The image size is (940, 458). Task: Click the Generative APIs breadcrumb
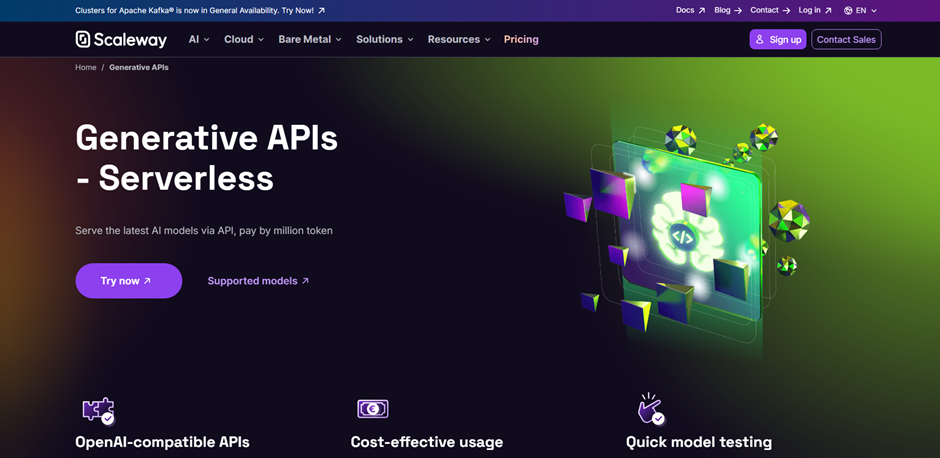(x=138, y=67)
